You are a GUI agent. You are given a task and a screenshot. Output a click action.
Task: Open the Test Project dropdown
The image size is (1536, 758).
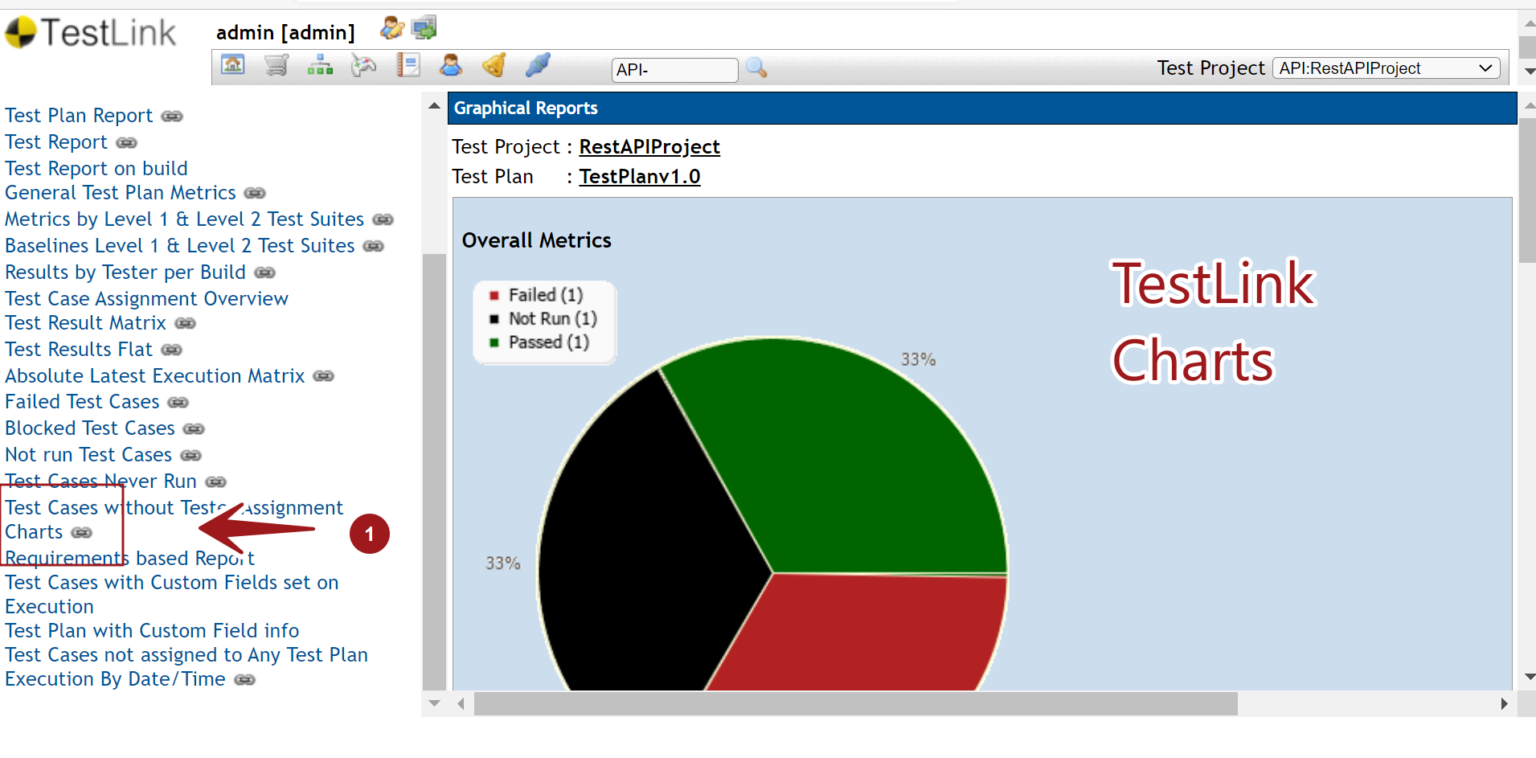coord(1386,68)
